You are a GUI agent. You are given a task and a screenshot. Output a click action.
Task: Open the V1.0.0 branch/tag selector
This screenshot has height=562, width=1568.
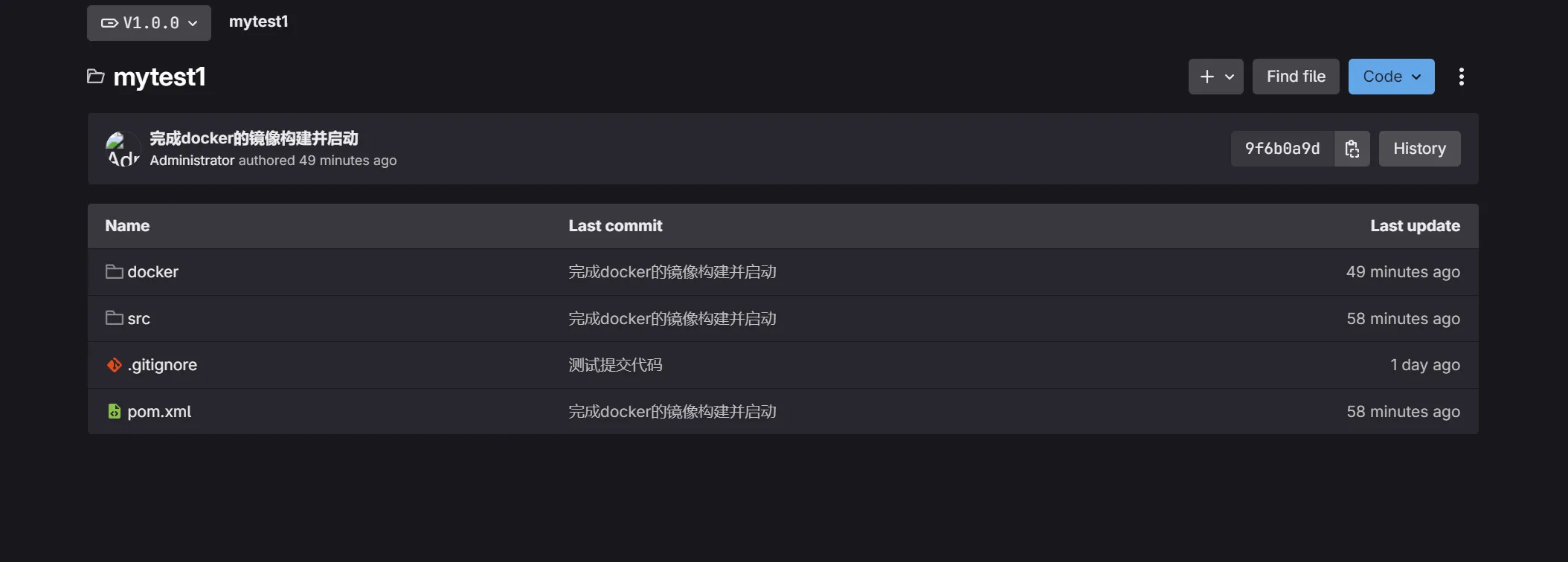(149, 23)
